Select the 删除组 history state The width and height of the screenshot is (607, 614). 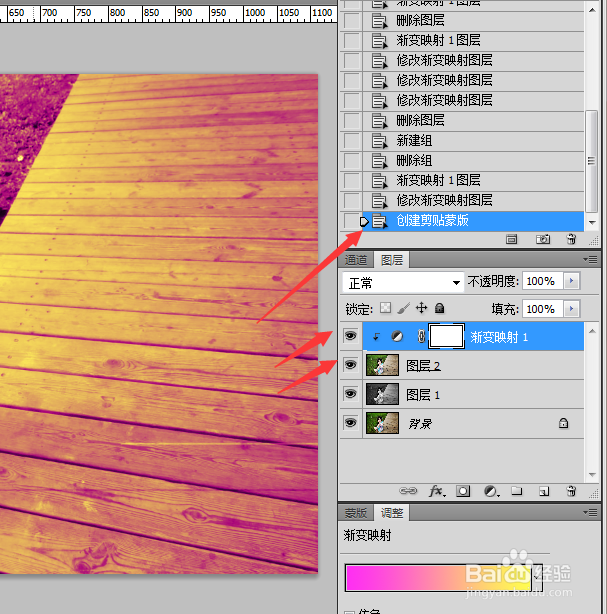473,161
